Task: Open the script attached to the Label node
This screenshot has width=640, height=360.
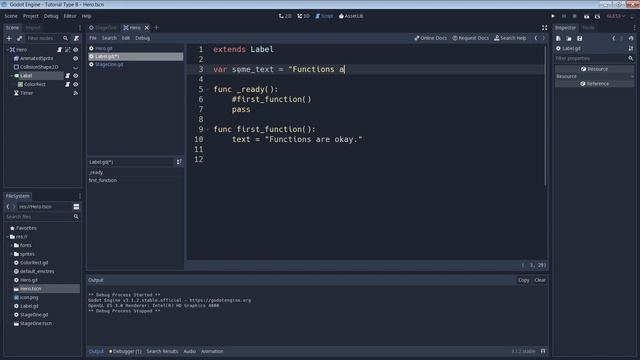Action: pyautogui.click(x=67, y=76)
